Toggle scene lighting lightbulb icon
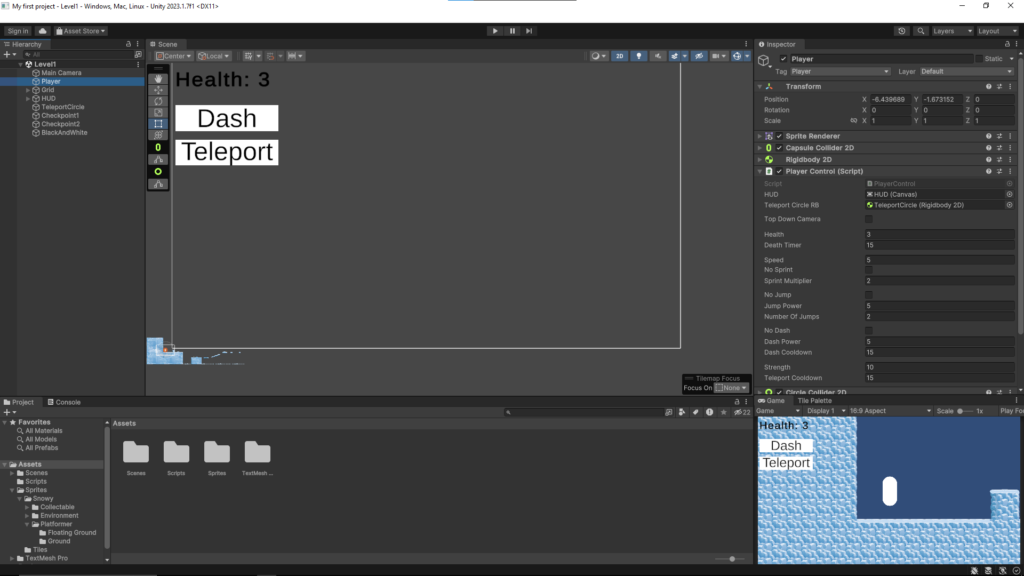Screen dimensions: 1024x576 640,56
